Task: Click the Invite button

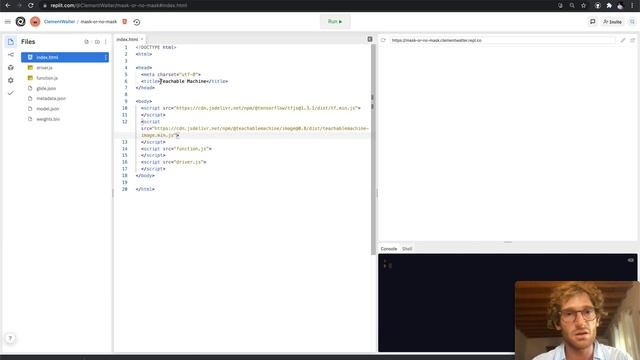Action: coord(612,22)
